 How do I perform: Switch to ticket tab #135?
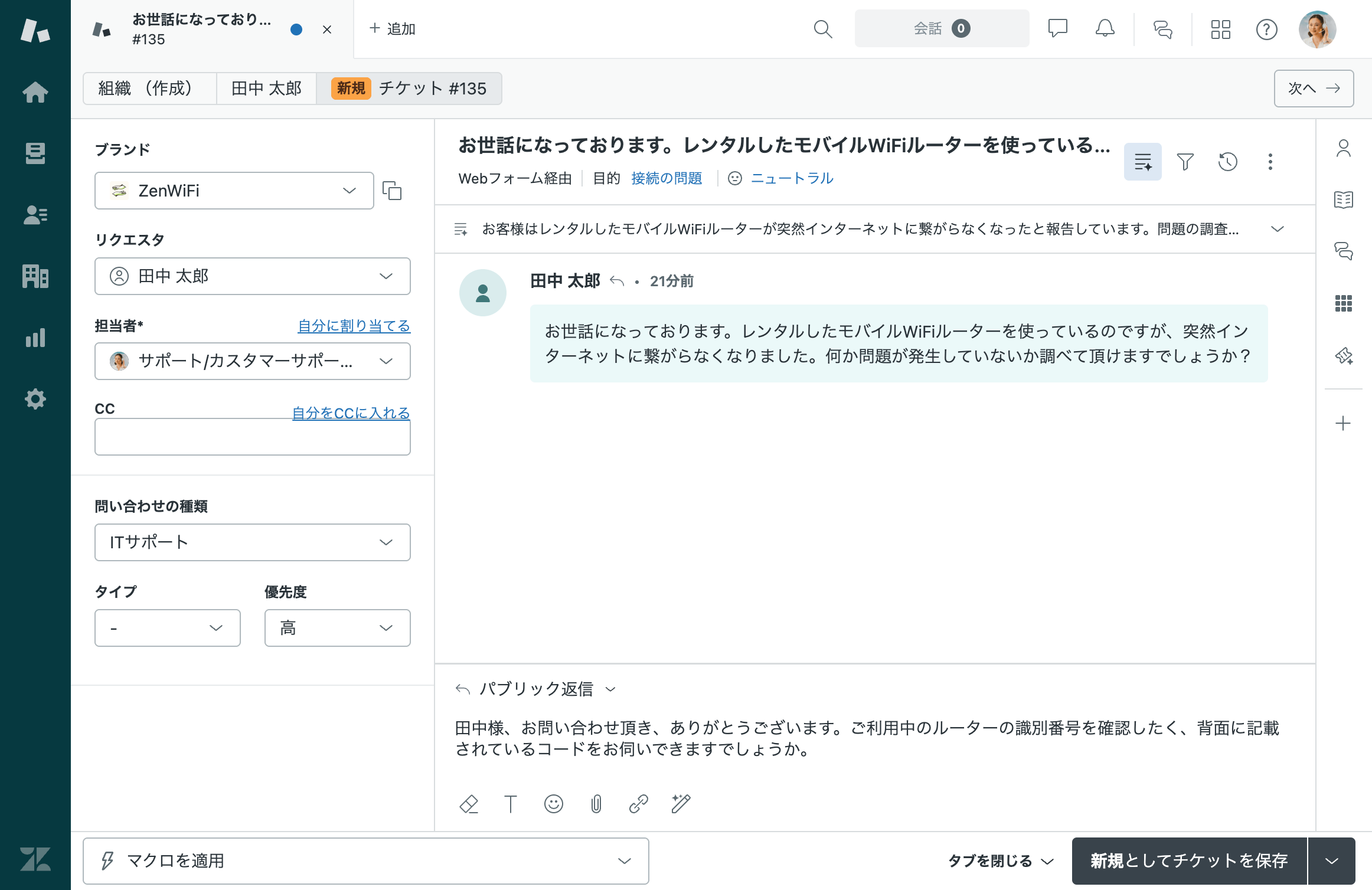click(x=201, y=29)
